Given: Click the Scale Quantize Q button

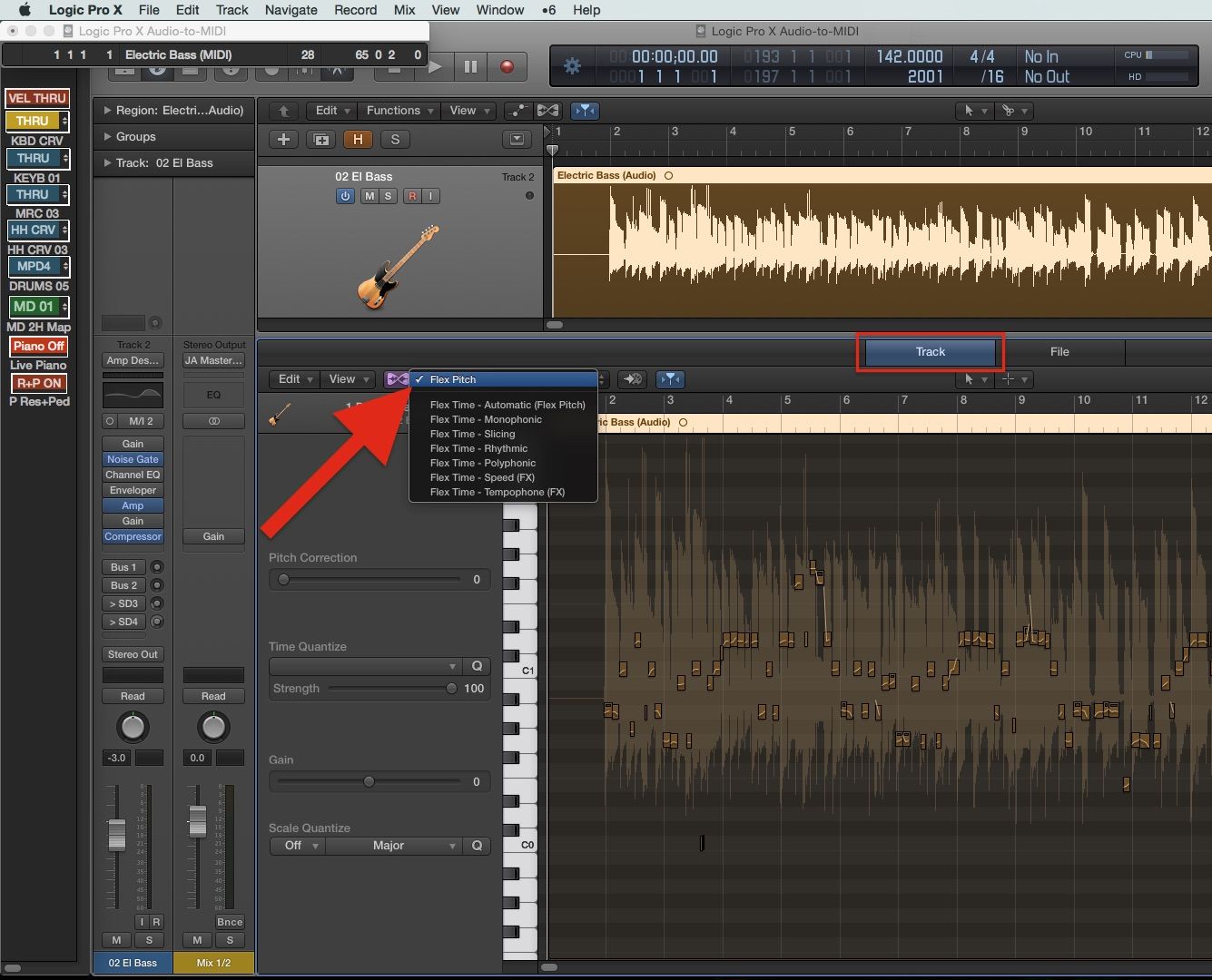Looking at the screenshot, I should coord(477,846).
